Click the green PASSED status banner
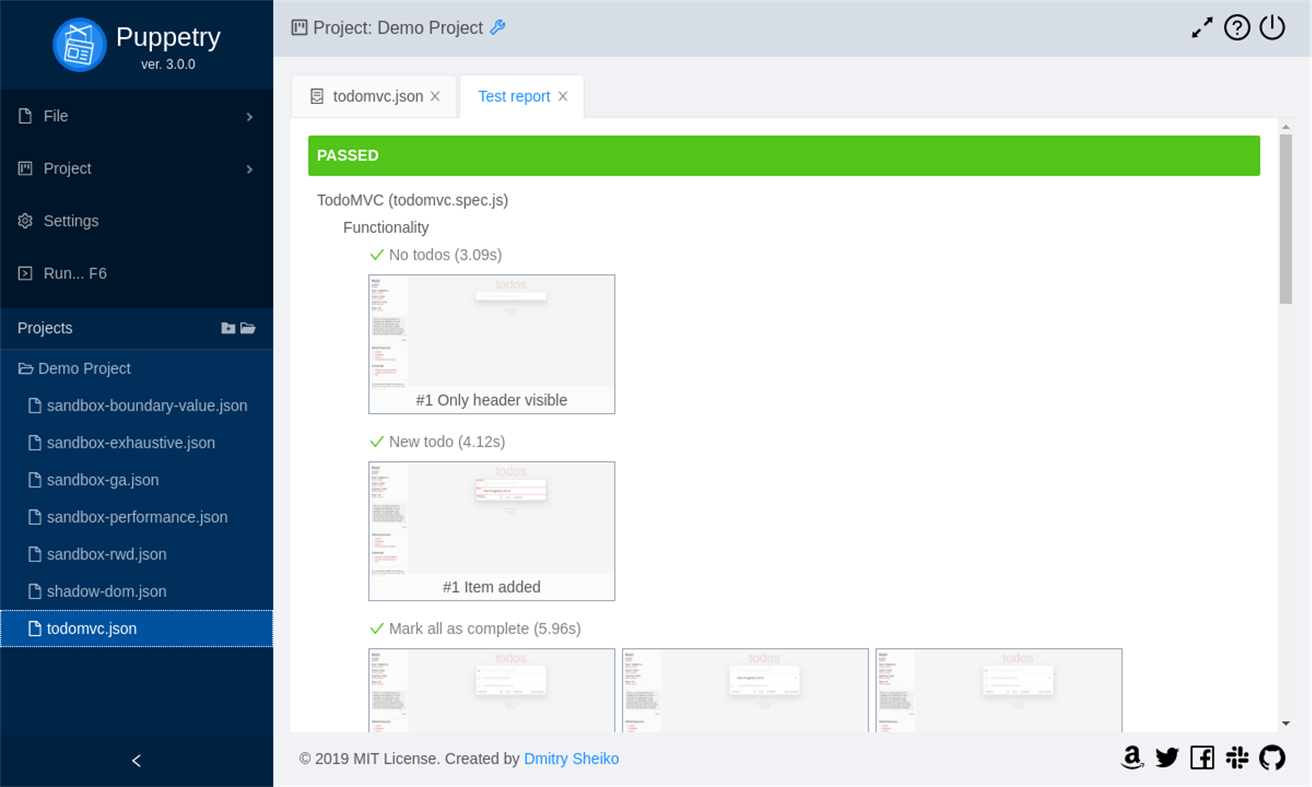This screenshot has width=1312, height=787. click(x=784, y=156)
